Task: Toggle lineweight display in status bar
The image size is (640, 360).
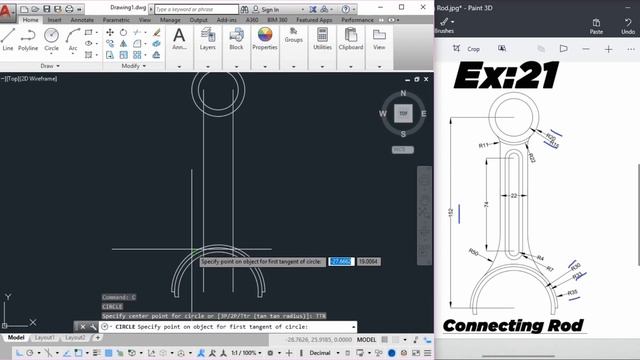Action: click(x=96, y=353)
